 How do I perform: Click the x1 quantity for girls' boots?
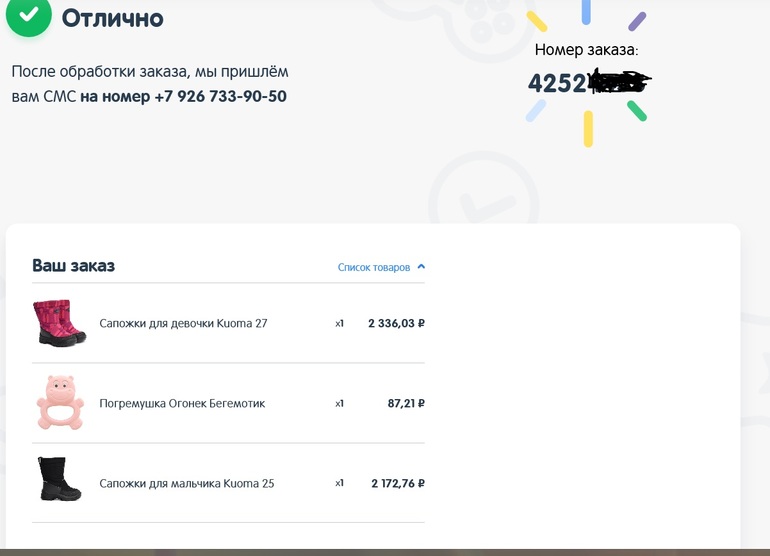[x=339, y=324]
